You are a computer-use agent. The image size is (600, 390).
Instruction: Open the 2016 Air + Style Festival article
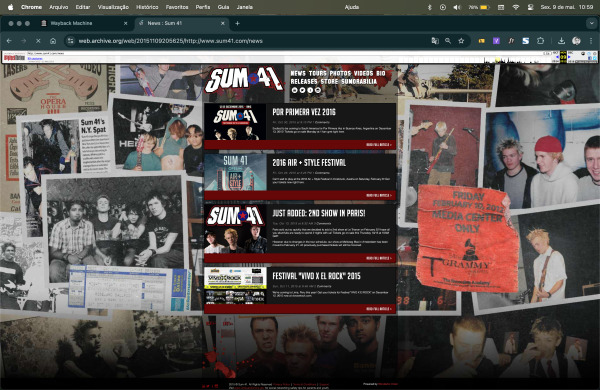(309, 163)
